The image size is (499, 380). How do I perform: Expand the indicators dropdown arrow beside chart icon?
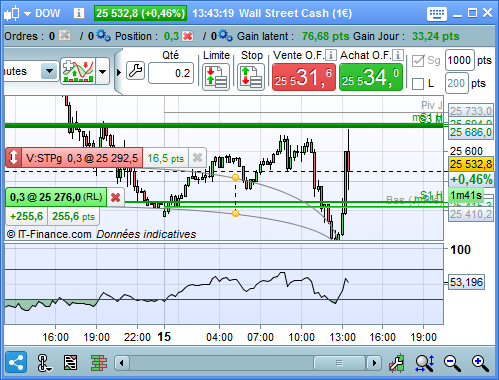(x=102, y=71)
